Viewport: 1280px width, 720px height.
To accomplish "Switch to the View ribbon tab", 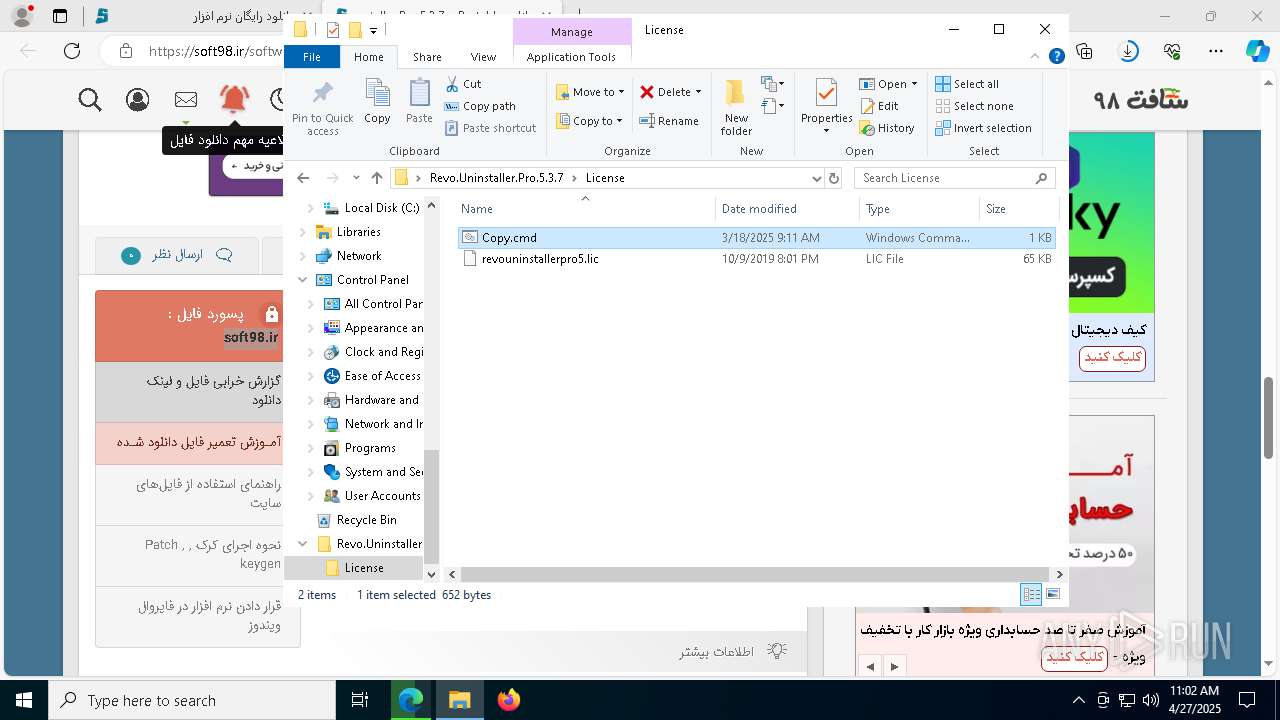I will [483, 57].
